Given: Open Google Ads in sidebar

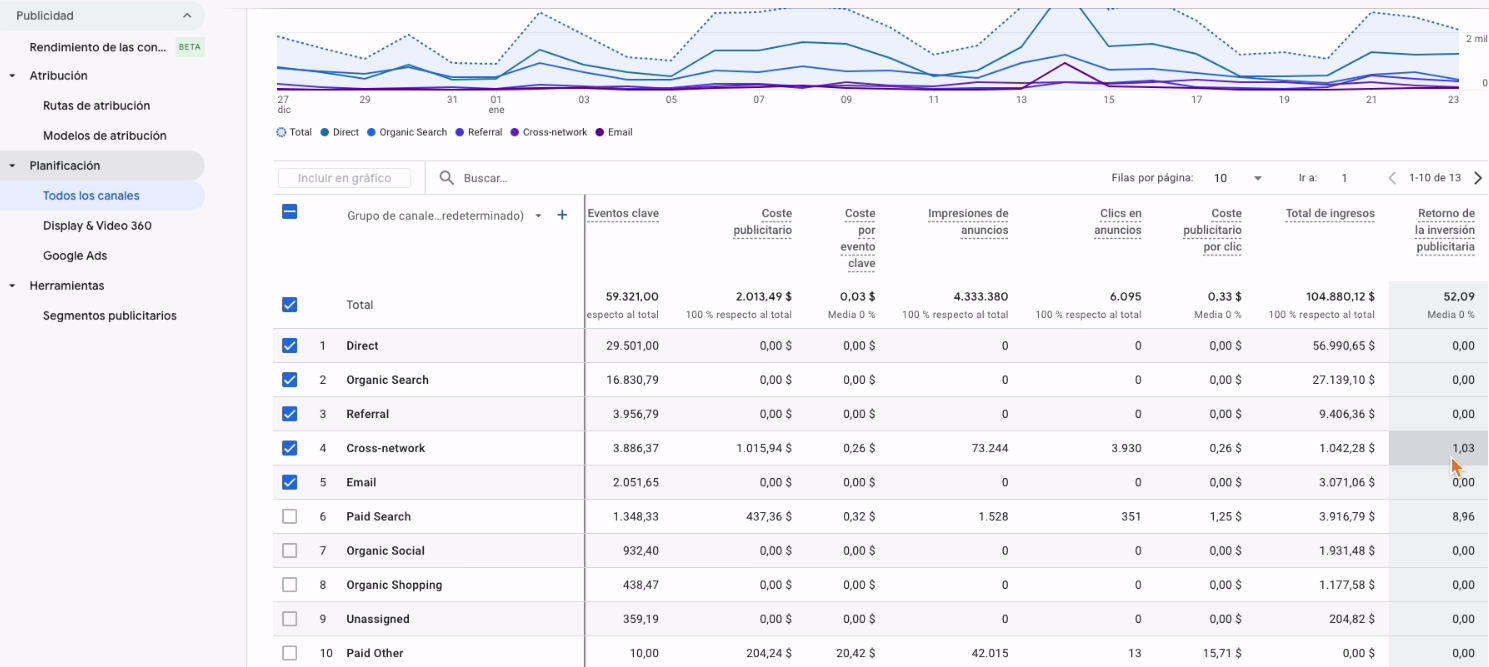Looking at the screenshot, I should click(x=75, y=256).
